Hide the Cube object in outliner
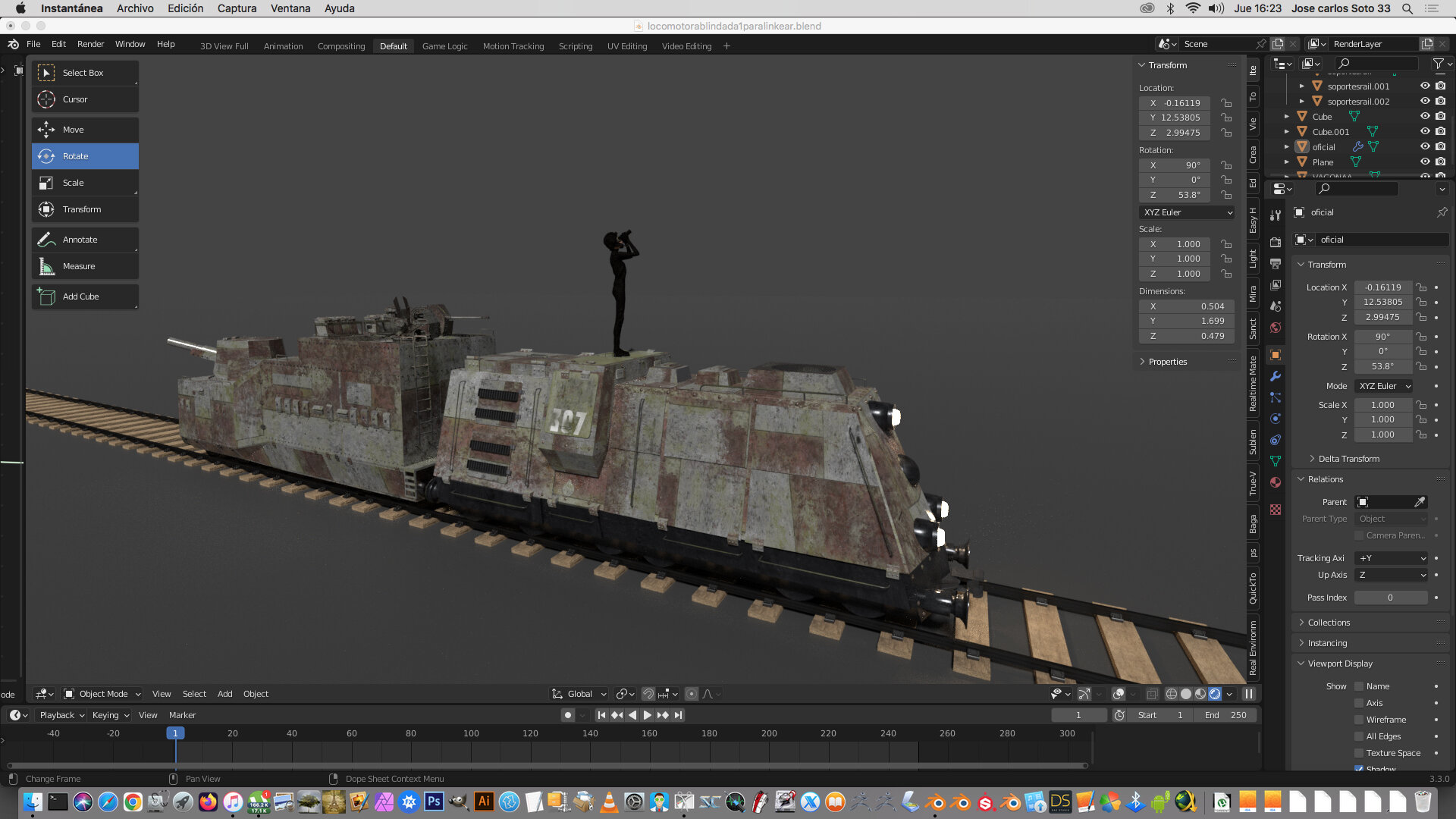 pos(1425,116)
